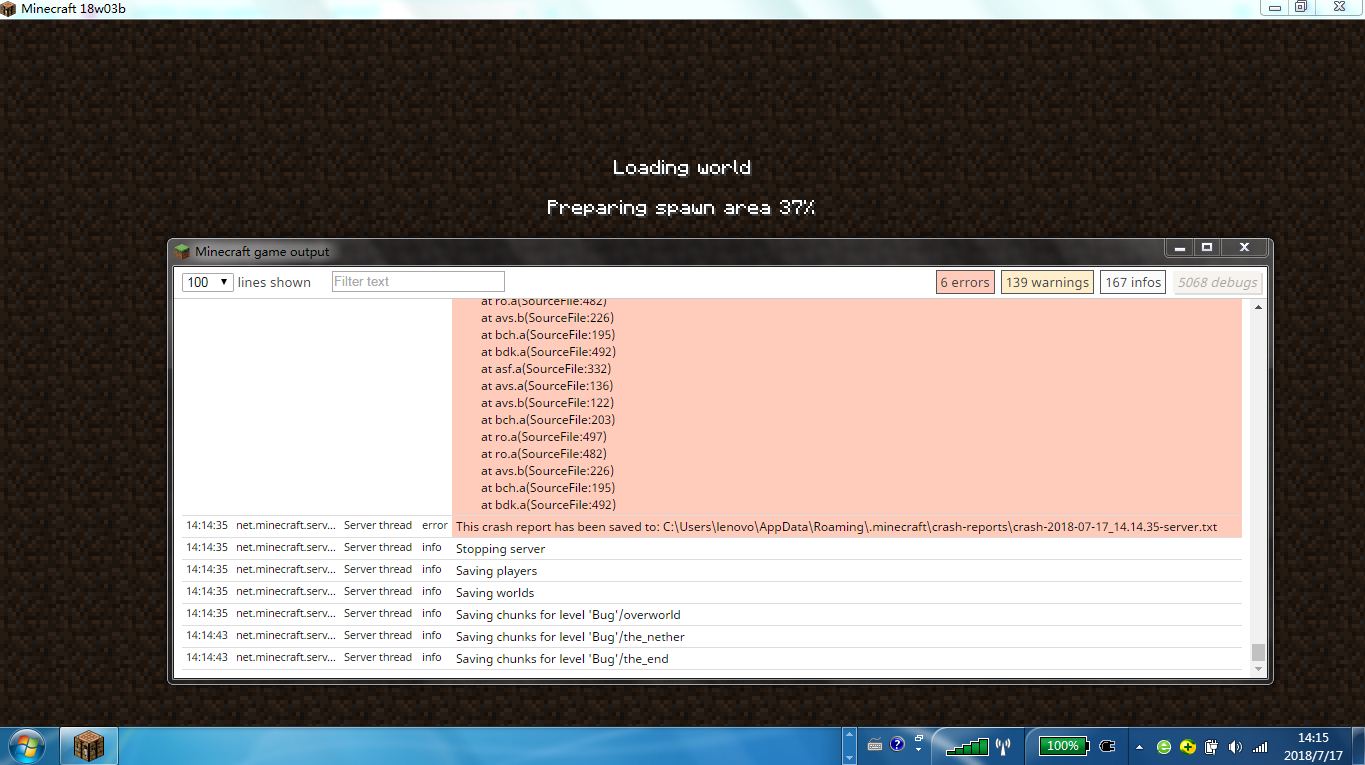The height and width of the screenshot is (765, 1365).
Task: Click the yellow-green plus security tray icon
Action: pyautogui.click(x=1188, y=747)
